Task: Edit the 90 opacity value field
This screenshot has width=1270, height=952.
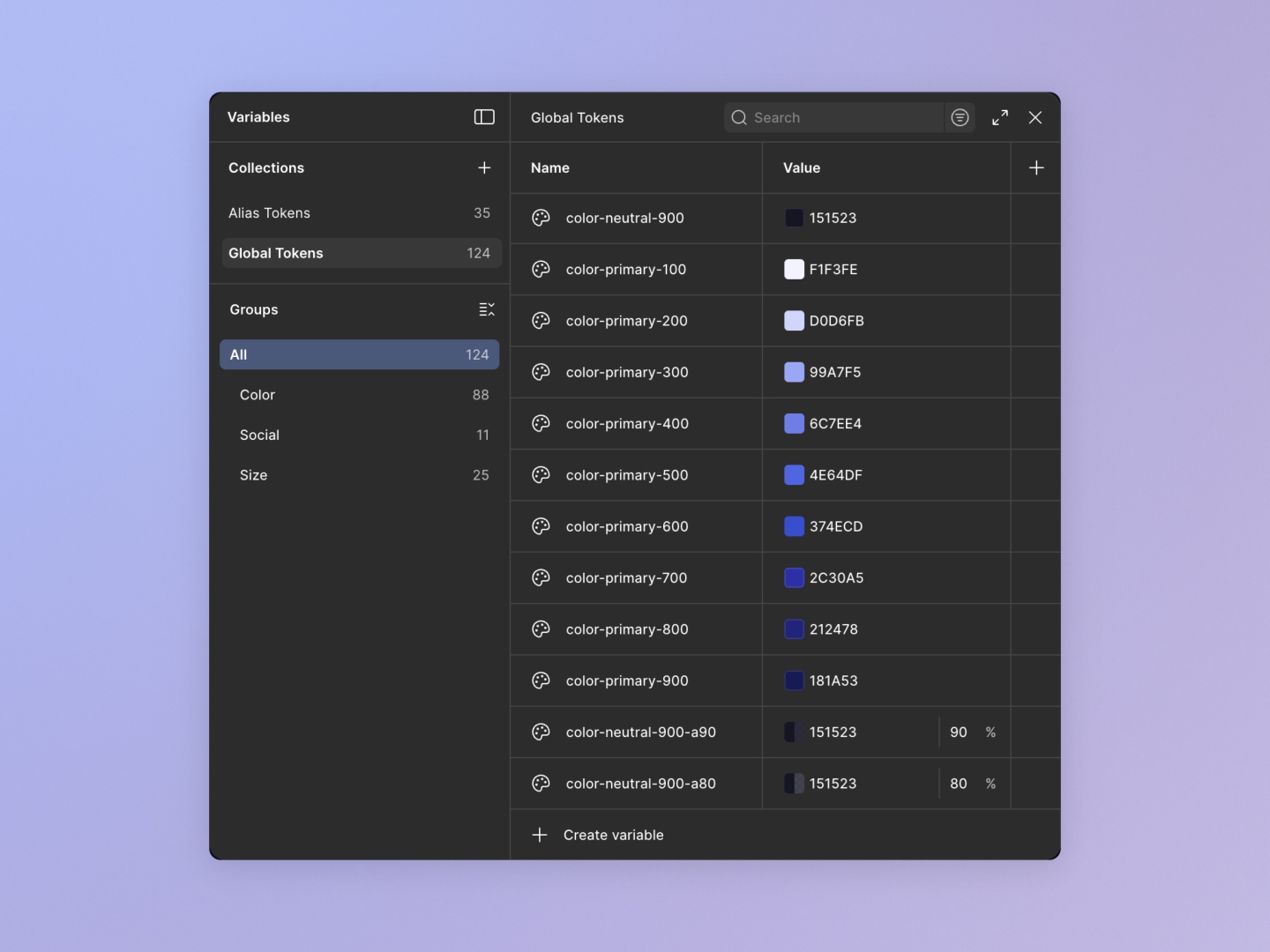Action: [x=959, y=733]
